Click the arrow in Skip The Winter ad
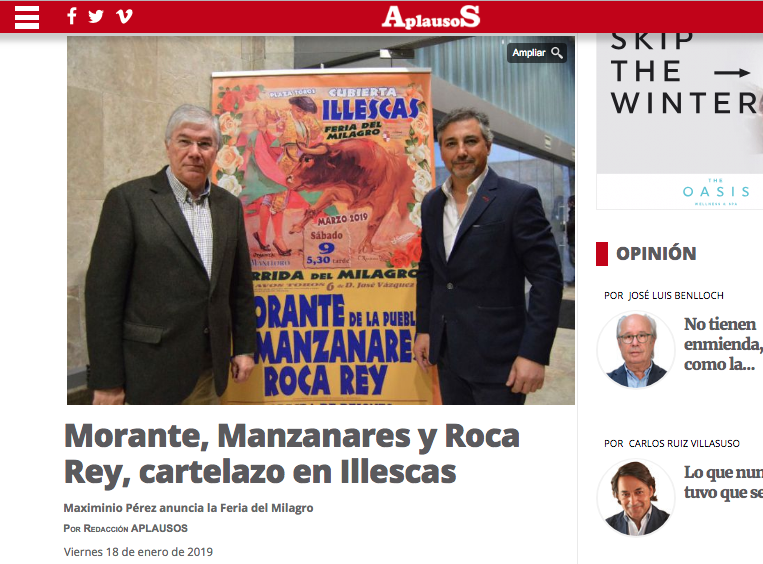 pyautogui.click(x=731, y=73)
